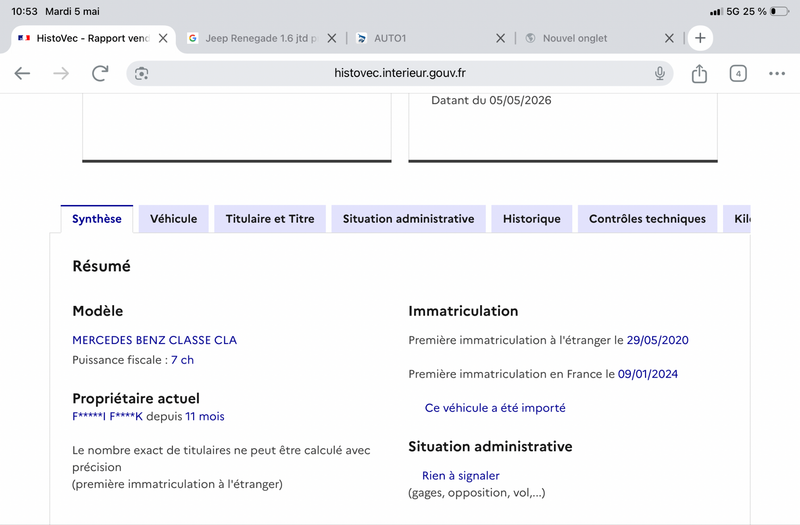Tap the battery indicator in status bar
The height and width of the screenshot is (525, 800).
pyautogui.click(x=779, y=11)
